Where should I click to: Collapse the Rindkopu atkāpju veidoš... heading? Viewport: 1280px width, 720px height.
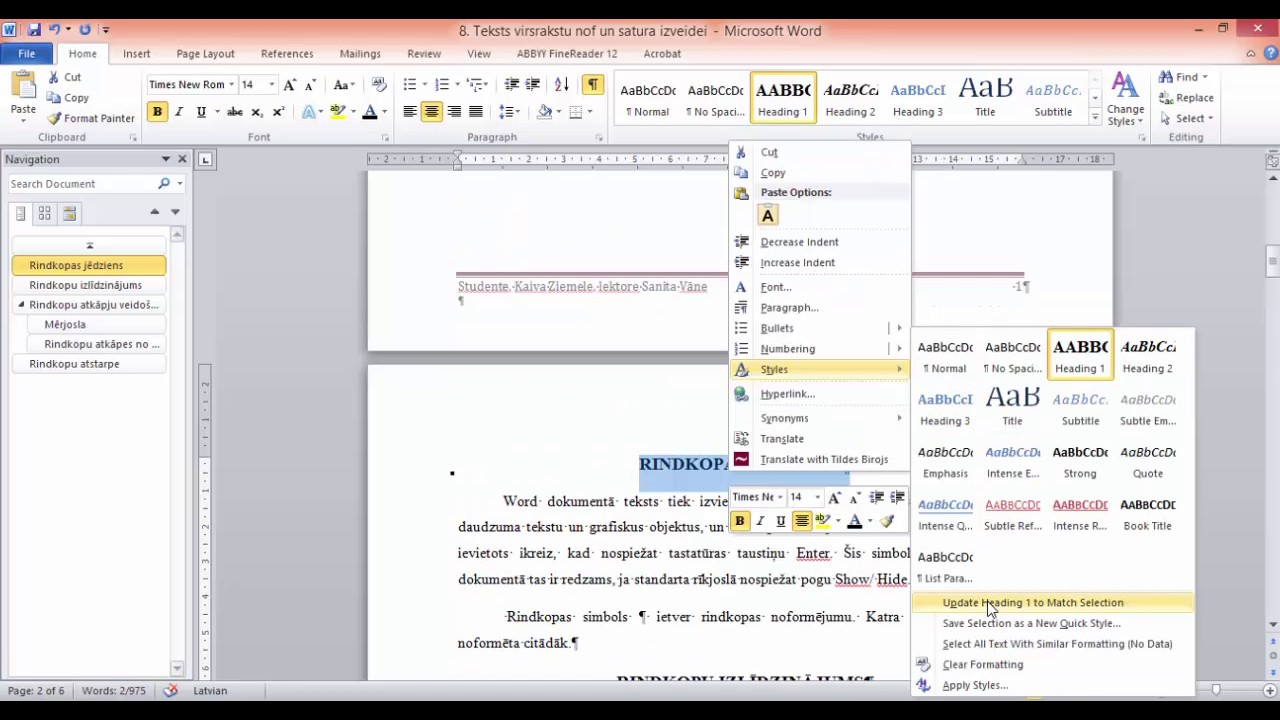(21, 305)
